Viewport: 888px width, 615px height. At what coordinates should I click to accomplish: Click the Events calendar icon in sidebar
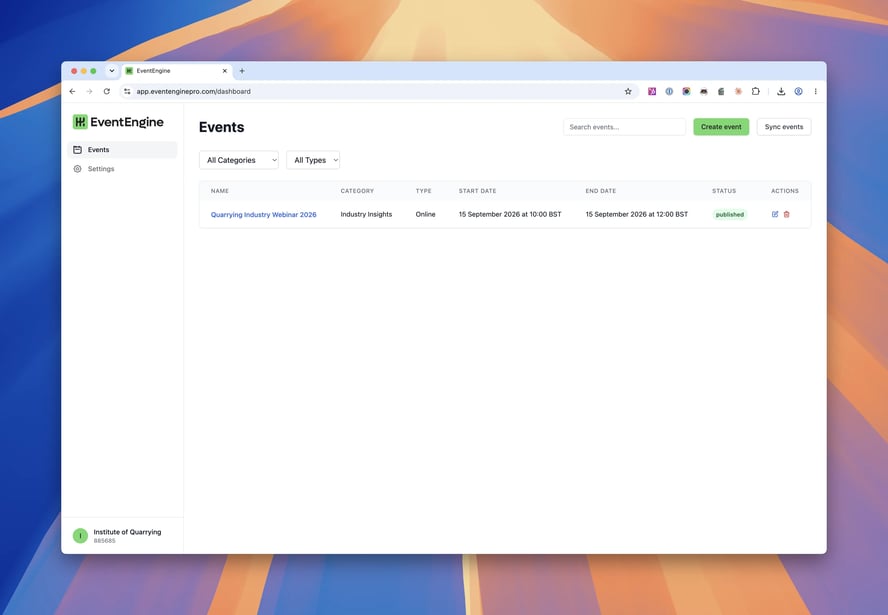[x=78, y=150]
